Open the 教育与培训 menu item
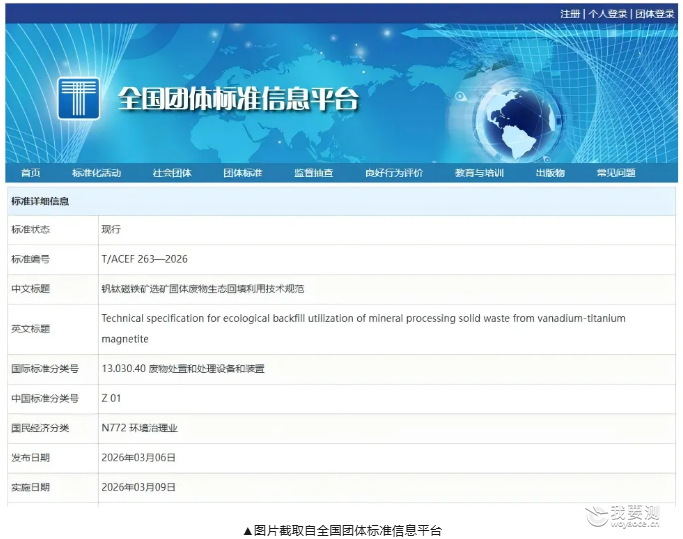The height and width of the screenshot is (539, 683). tap(479, 173)
